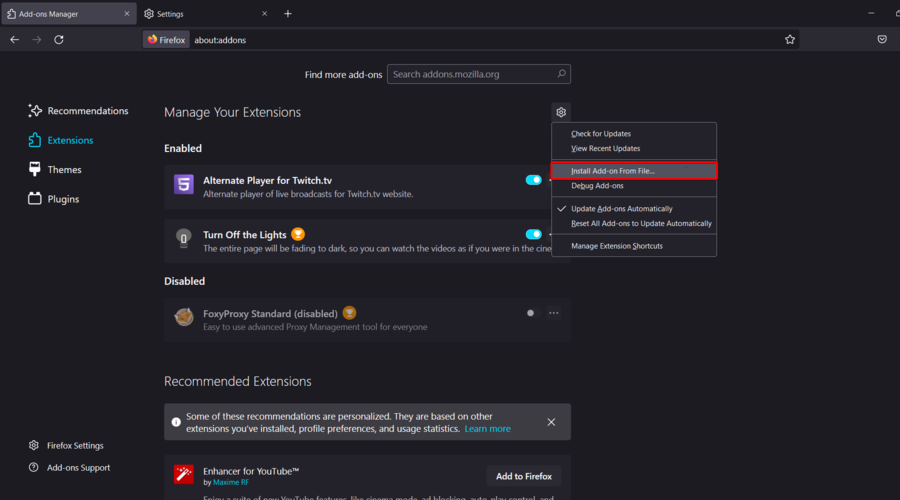Image resolution: width=900 pixels, height=500 pixels.
Task: Click FoxyProxy Standard (disabled) title
Action: tap(270, 313)
